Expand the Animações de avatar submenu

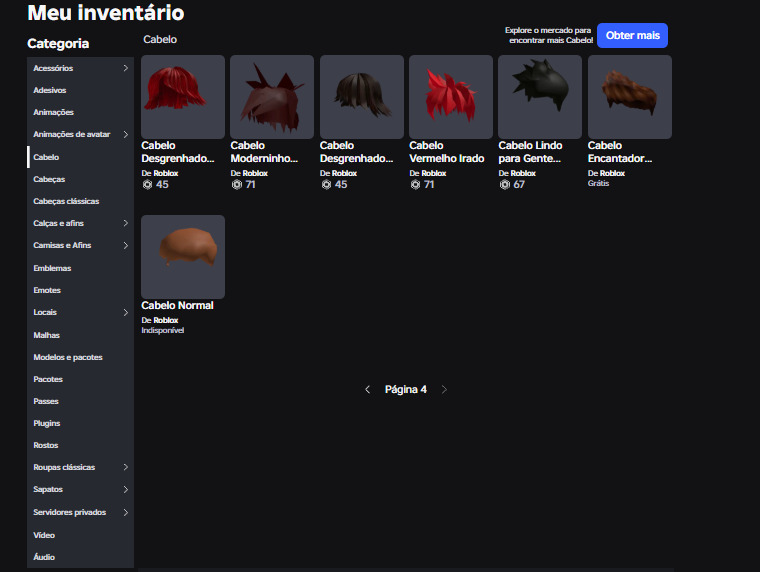[125, 135]
